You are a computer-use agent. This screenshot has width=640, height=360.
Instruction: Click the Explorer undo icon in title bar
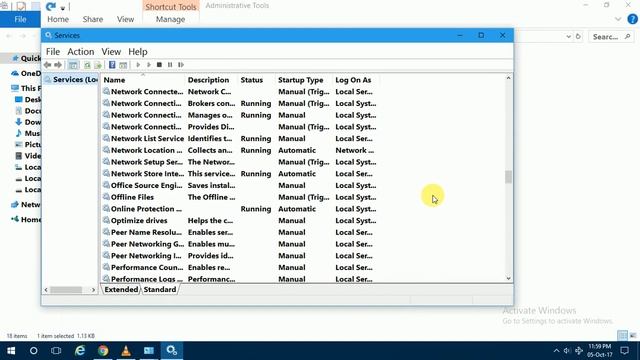[51, 7]
